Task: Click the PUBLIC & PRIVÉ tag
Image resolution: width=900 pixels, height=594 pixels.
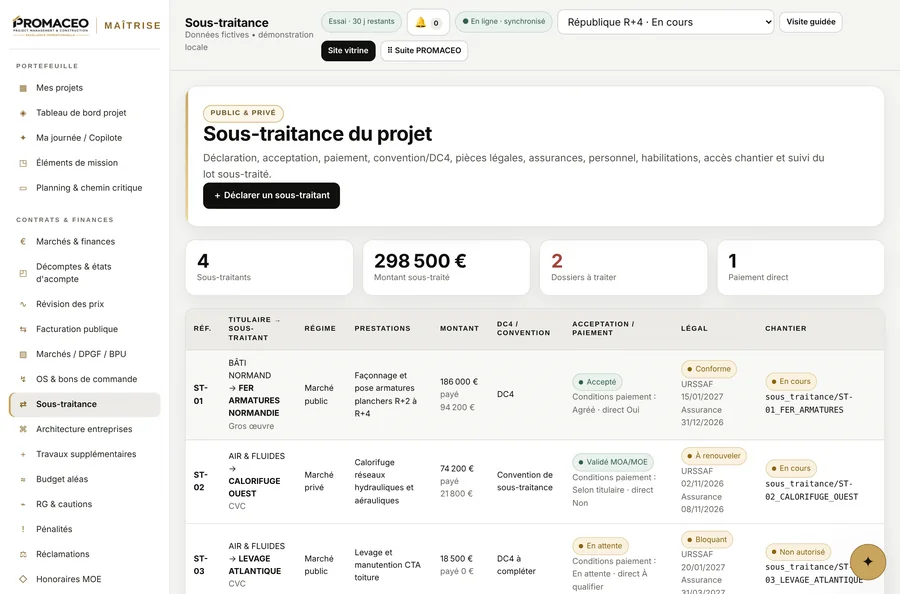Action: 243,113
